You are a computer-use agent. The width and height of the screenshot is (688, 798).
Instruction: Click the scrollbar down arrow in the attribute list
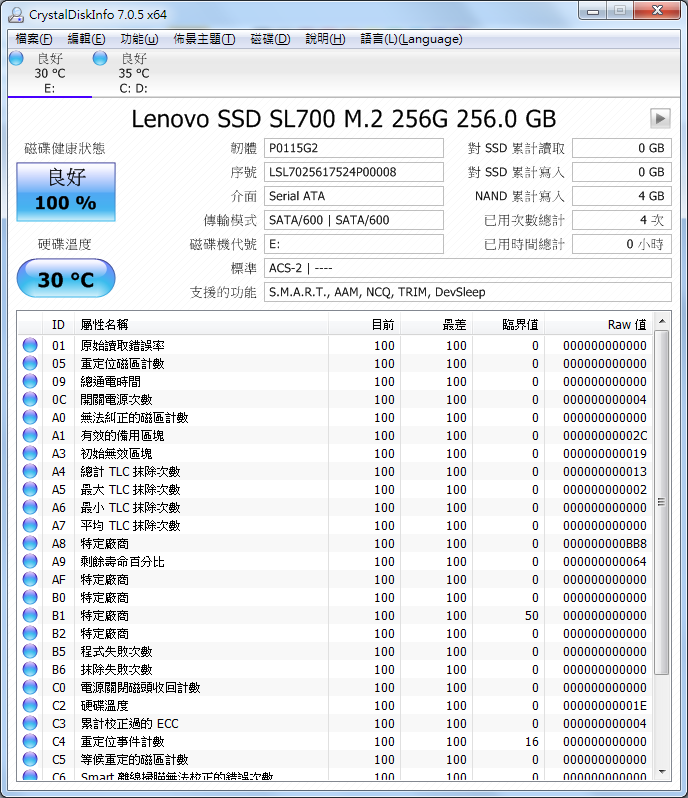pos(662,772)
